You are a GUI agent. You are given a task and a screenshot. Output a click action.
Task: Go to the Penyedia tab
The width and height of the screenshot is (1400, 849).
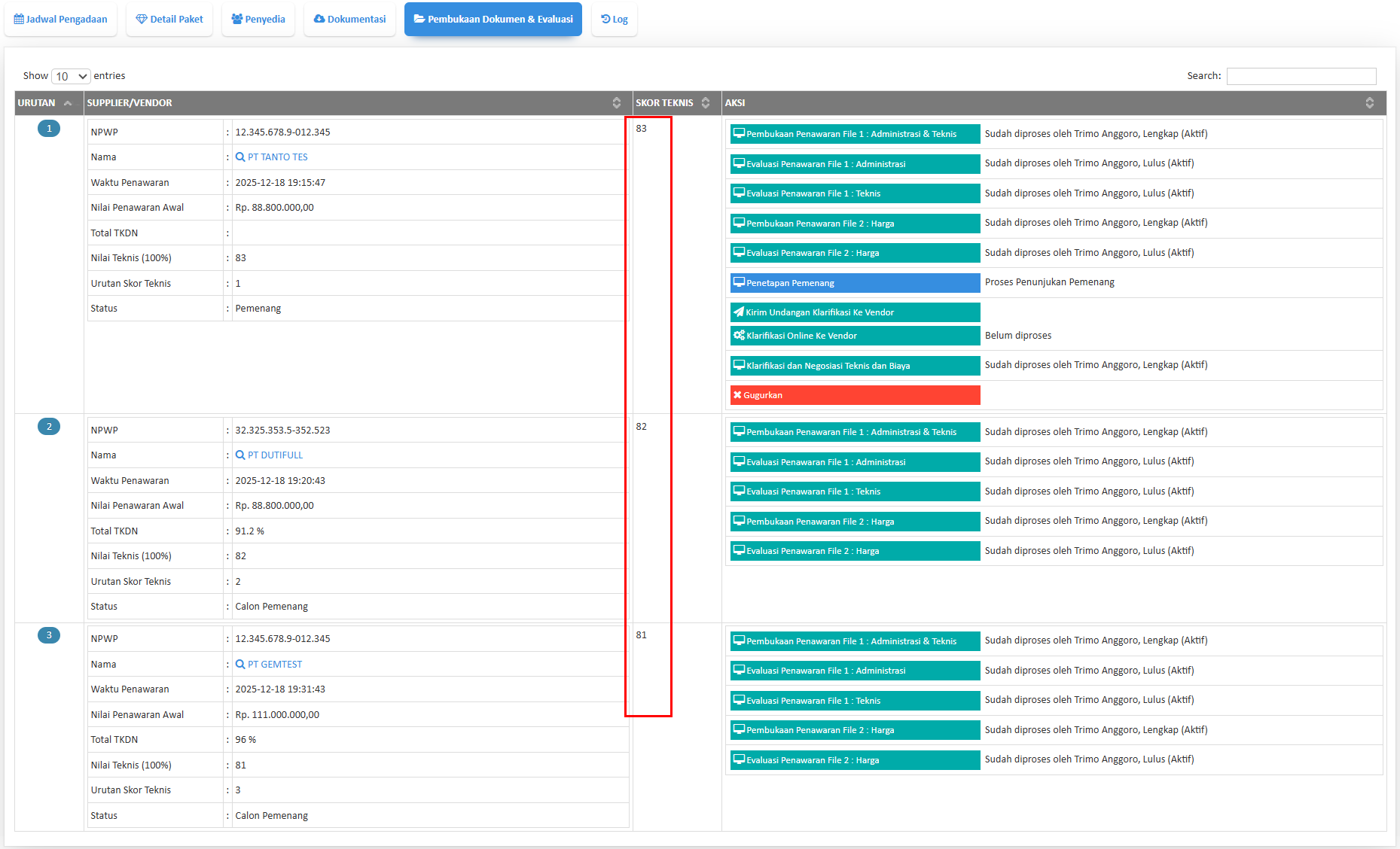point(258,20)
